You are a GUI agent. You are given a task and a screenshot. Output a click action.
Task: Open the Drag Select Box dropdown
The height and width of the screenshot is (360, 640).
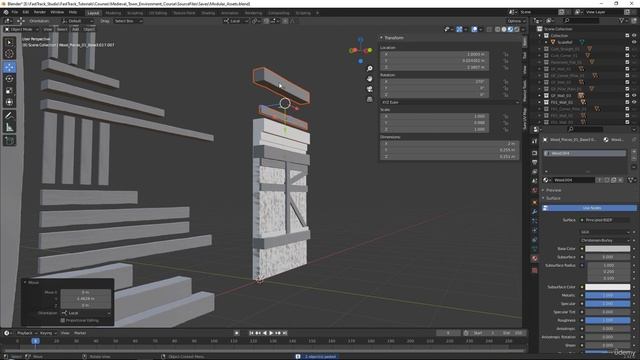click(x=128, y=21)
